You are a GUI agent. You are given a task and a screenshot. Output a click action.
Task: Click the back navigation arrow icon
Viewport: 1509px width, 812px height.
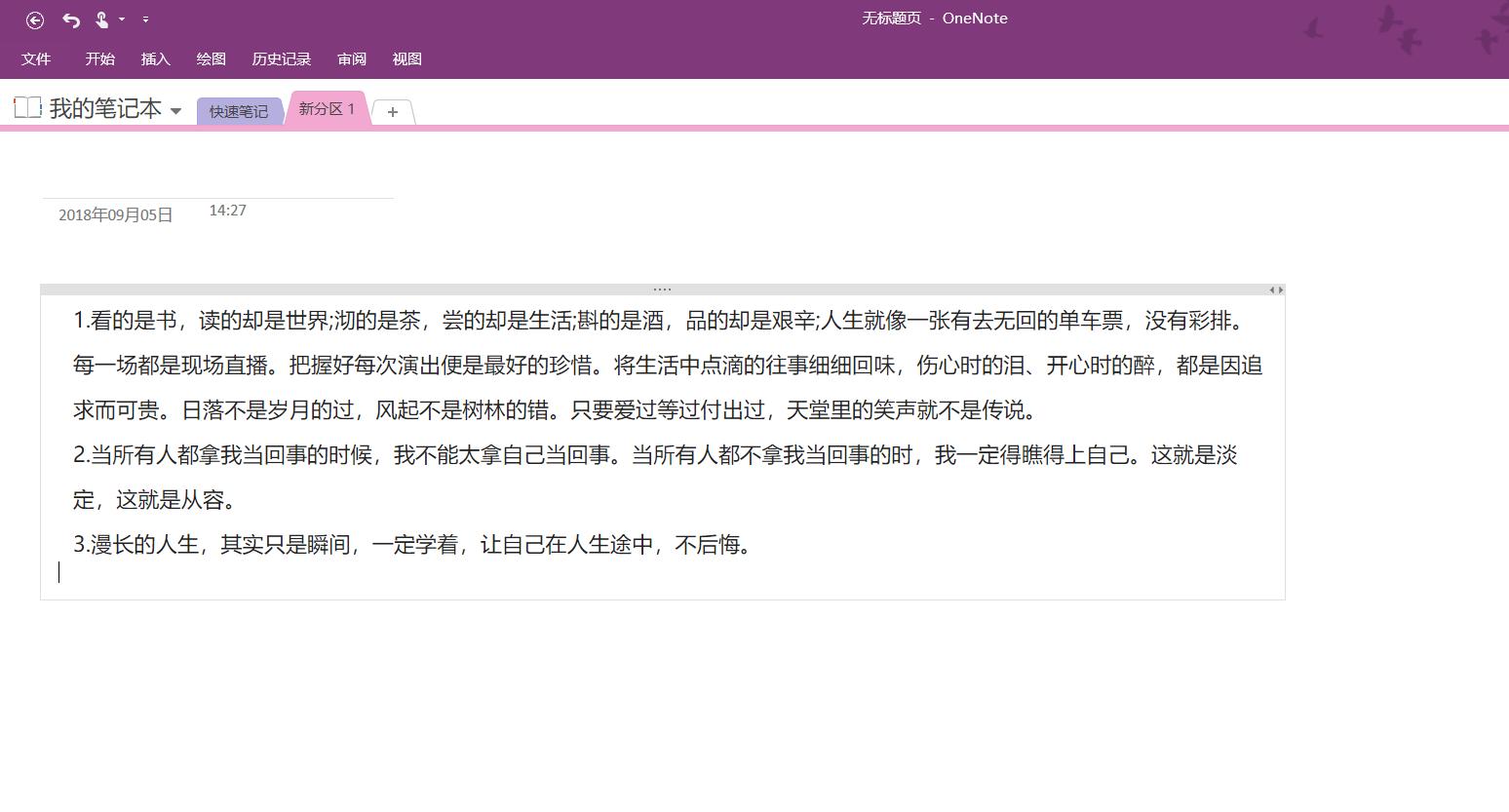pyautogui.click(x=35, y=19)
